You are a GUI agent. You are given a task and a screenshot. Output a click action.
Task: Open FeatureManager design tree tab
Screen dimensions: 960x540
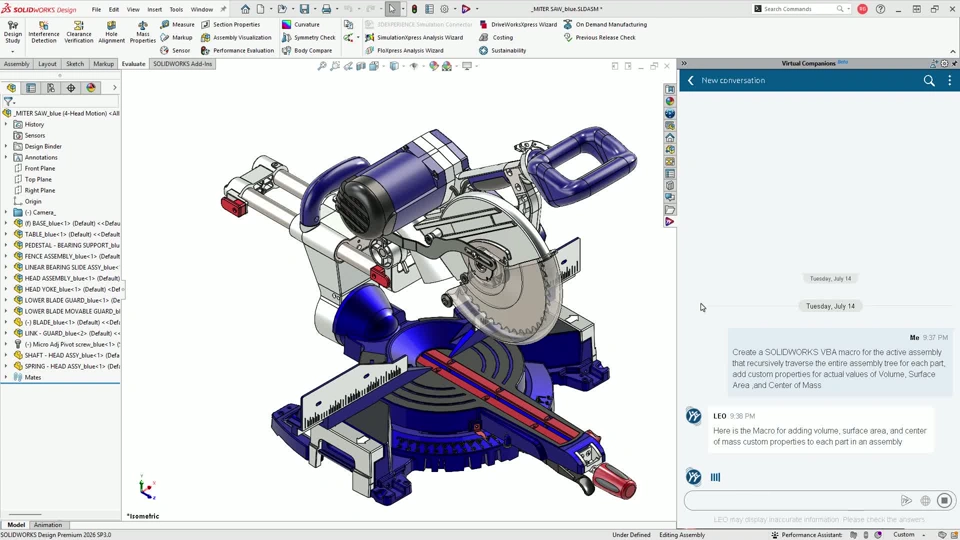click(12, 88)
